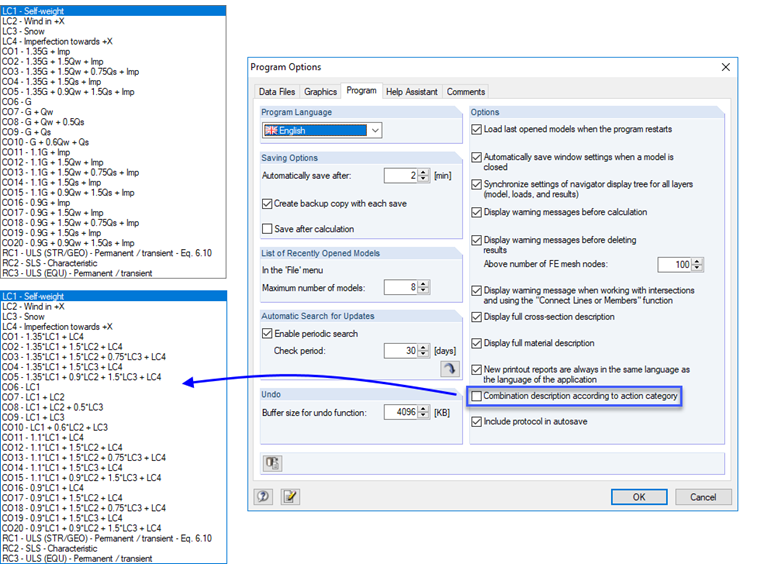The image size is (760, 569).
Task: Open the Help Assistant tab
Action: (x=412, y=92)
